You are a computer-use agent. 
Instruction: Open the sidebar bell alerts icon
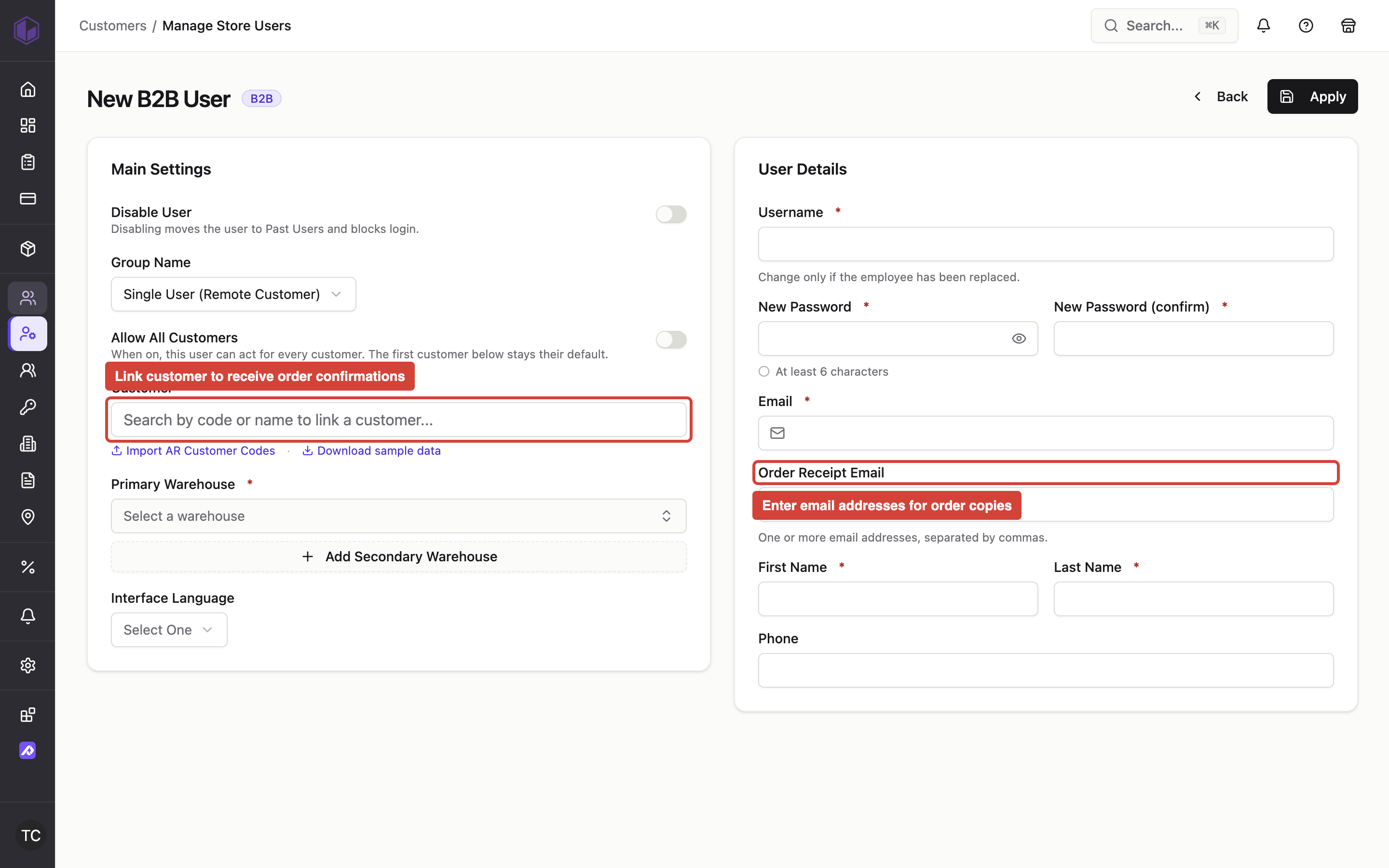pos(27,616)
